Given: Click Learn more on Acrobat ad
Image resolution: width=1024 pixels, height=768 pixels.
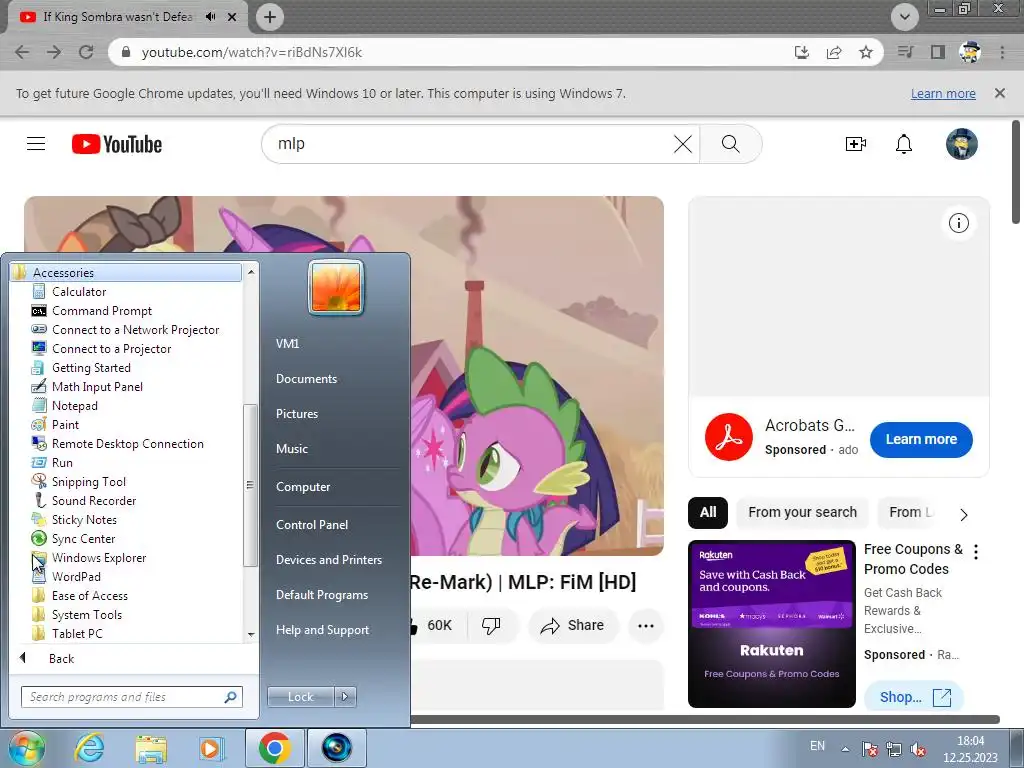Looking at the screenshot, I should coord(921,440).
